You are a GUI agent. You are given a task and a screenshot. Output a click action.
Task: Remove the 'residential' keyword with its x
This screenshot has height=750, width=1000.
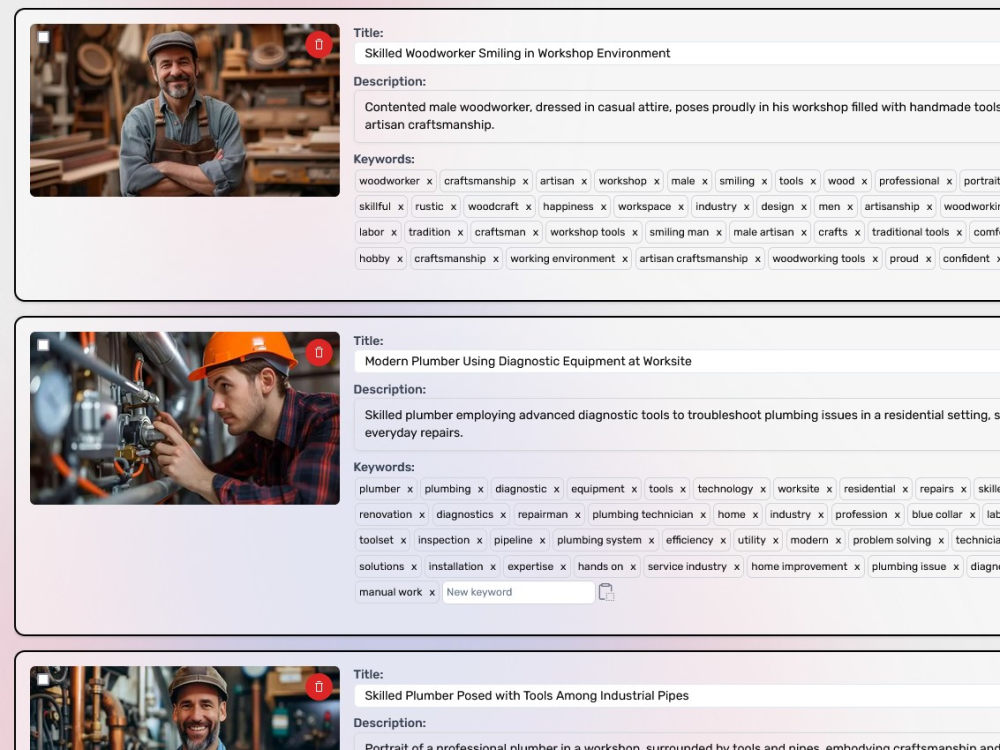(x=905, y=490)
